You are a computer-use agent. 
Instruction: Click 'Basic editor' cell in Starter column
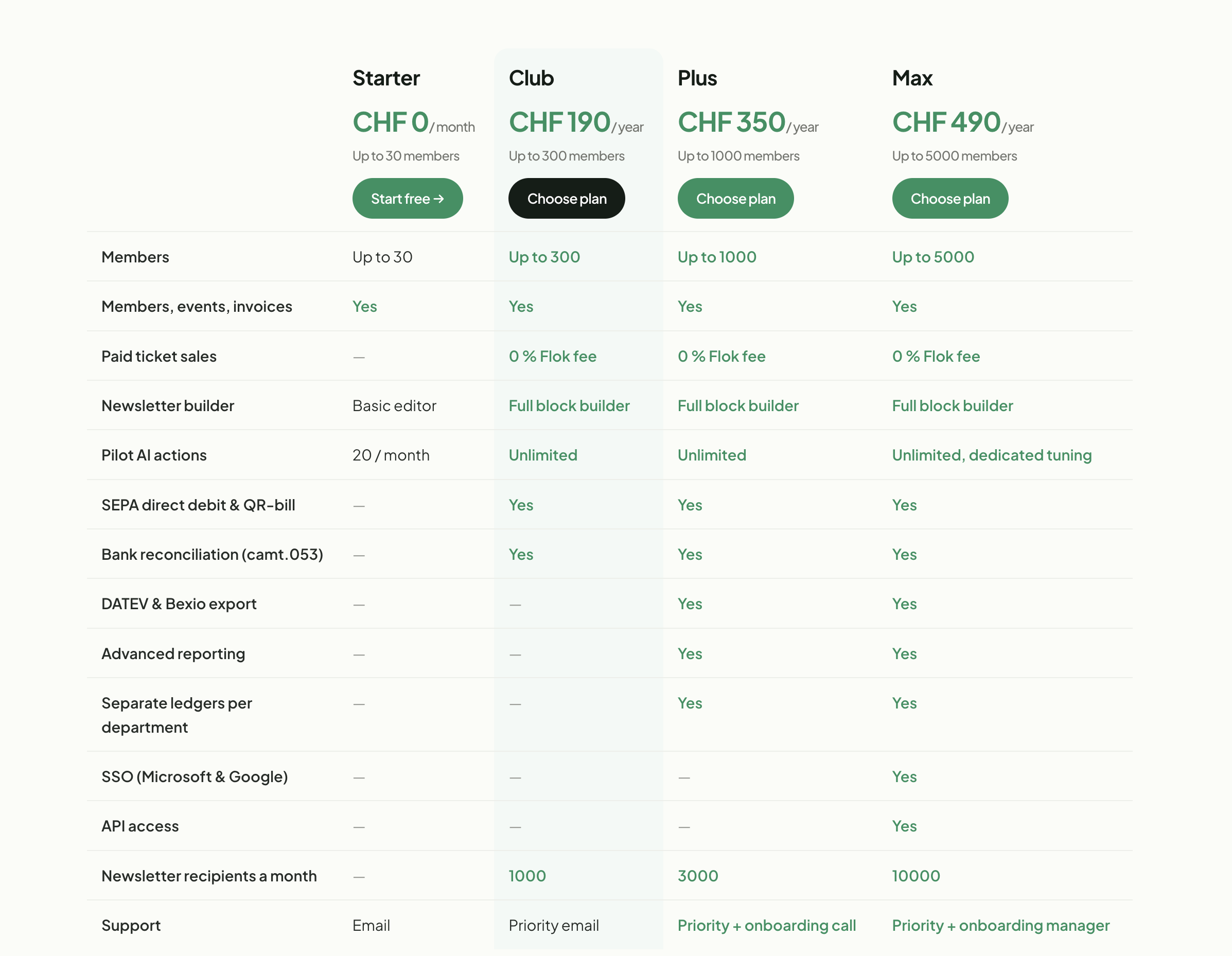click(x=394, y=406)
